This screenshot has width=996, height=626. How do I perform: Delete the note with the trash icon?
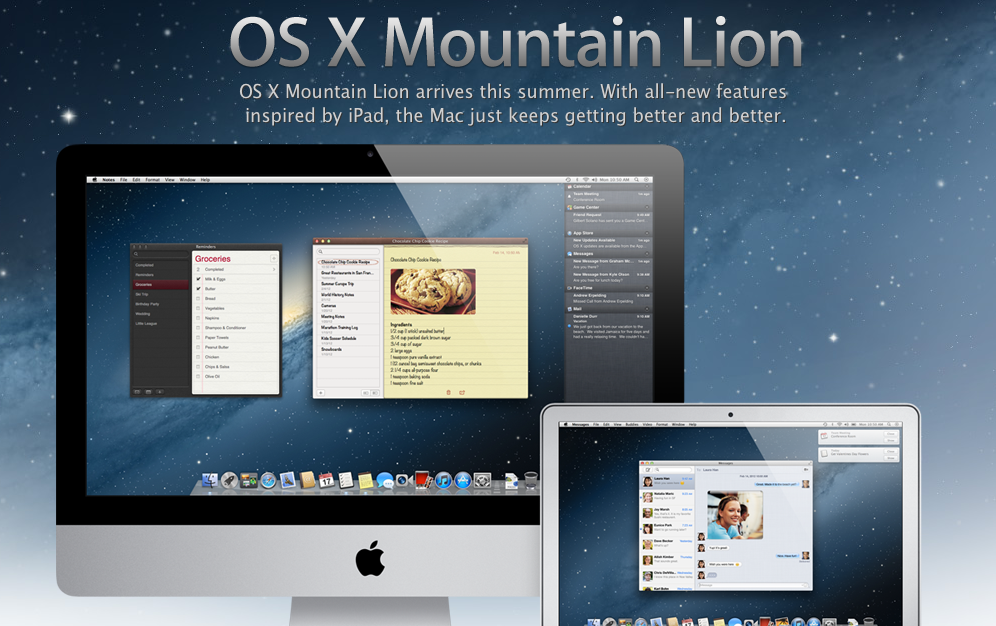click(x=448, y=392)
